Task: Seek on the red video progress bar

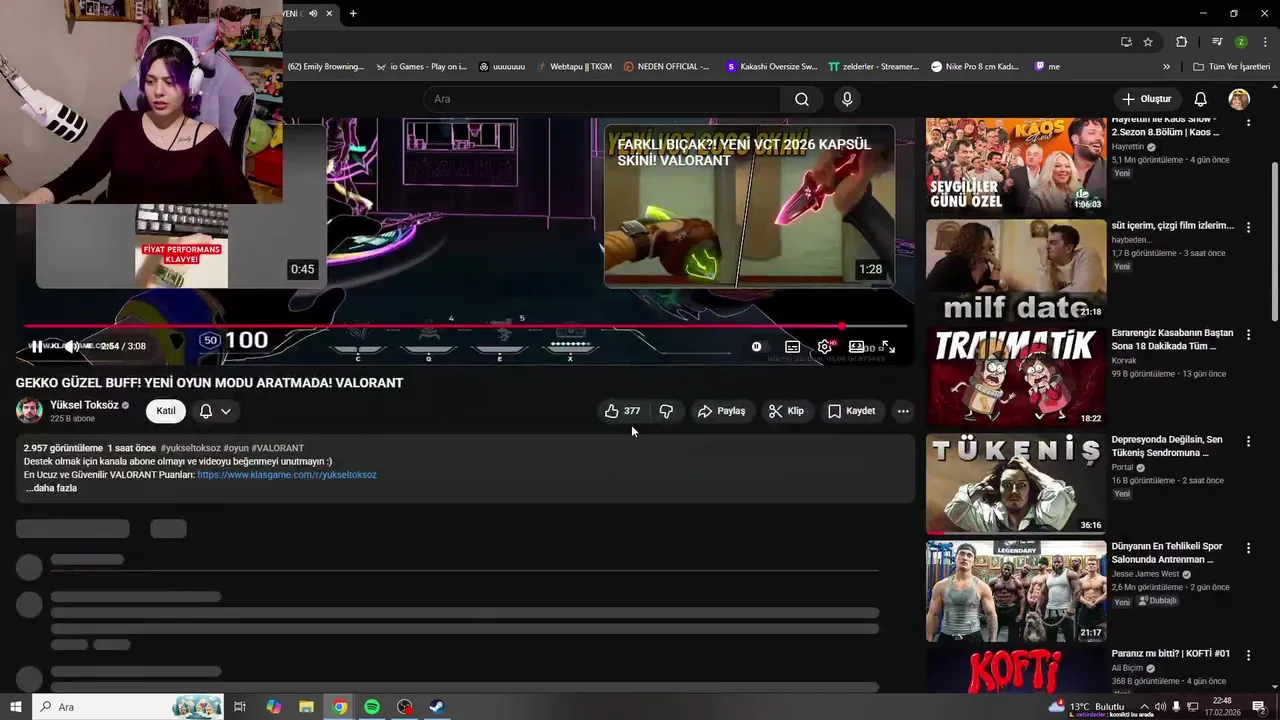Action: click(x=465, y=326)
